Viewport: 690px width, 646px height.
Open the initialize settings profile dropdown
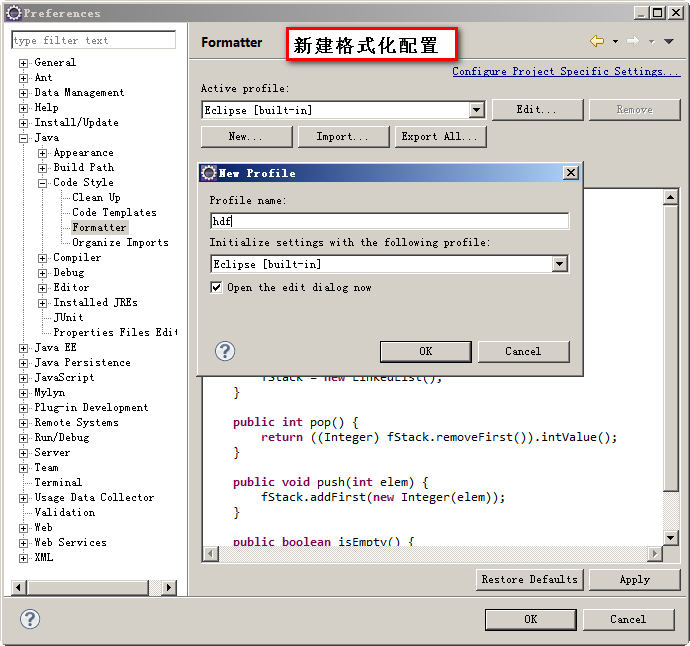point(559,264)
